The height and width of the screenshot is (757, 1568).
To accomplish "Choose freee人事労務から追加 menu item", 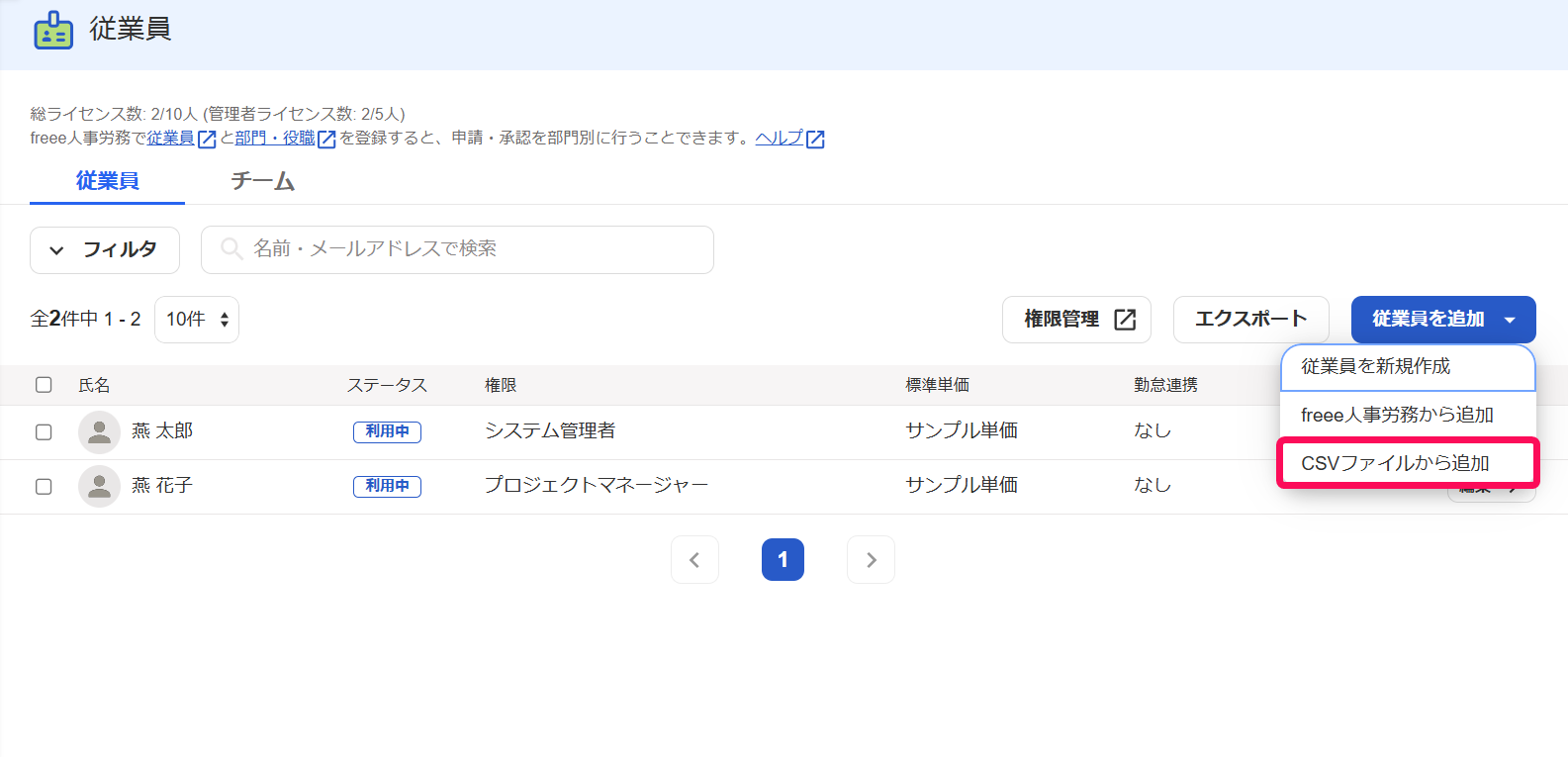I will pos(1408,416).
